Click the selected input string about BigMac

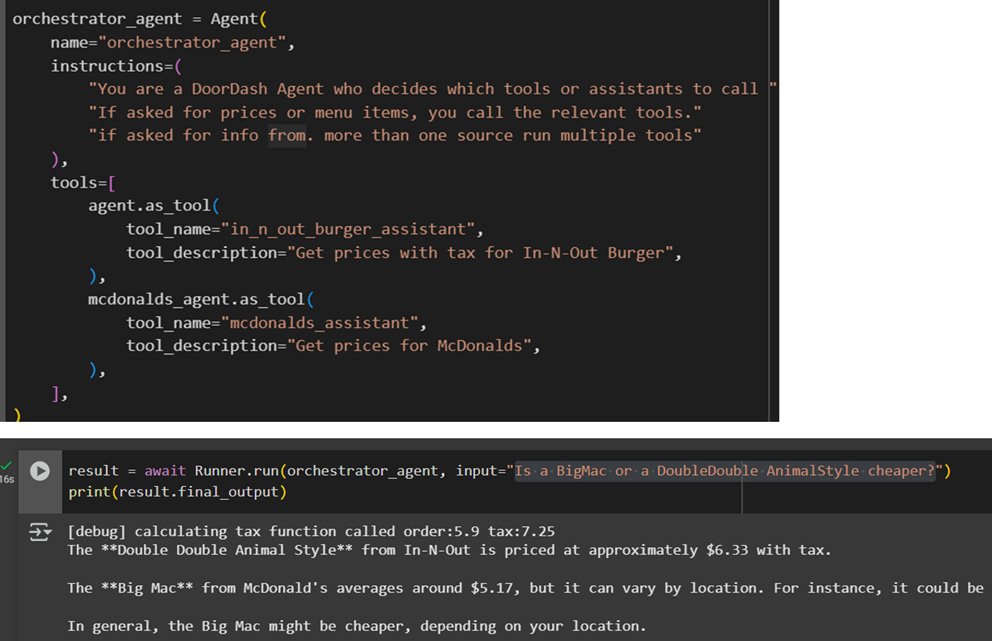[725, 471]
